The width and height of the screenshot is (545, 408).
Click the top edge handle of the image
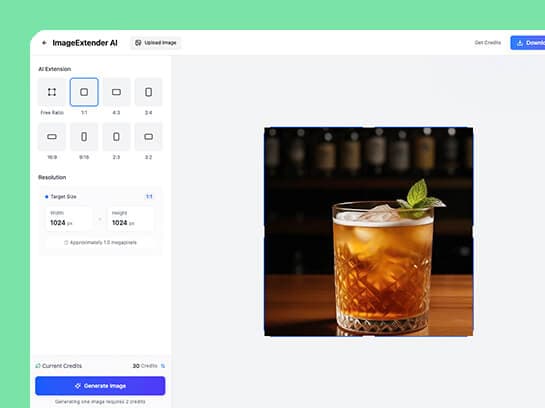[368, 127]
